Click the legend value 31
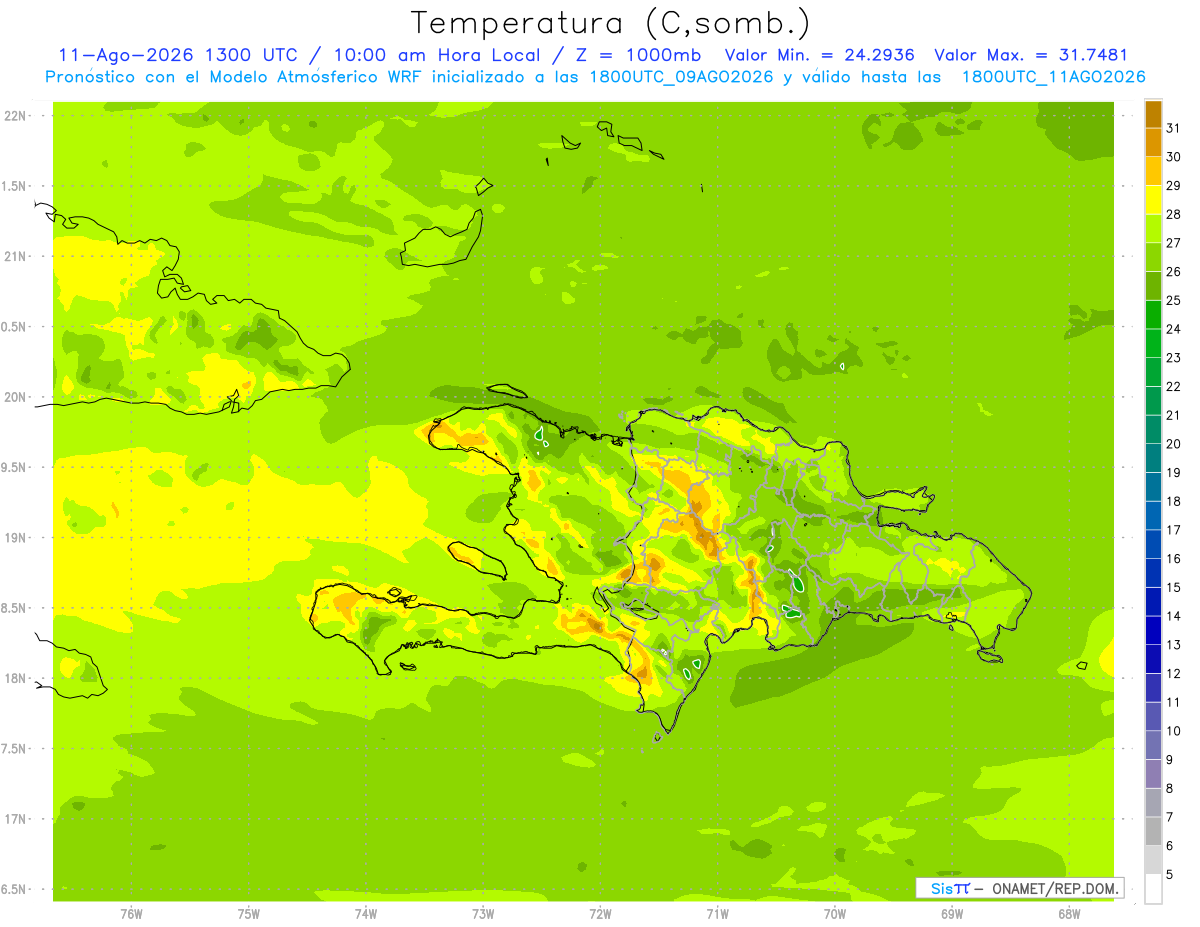The width and height of the screenshot is (1200, 927). click(x=1173, y=128)
